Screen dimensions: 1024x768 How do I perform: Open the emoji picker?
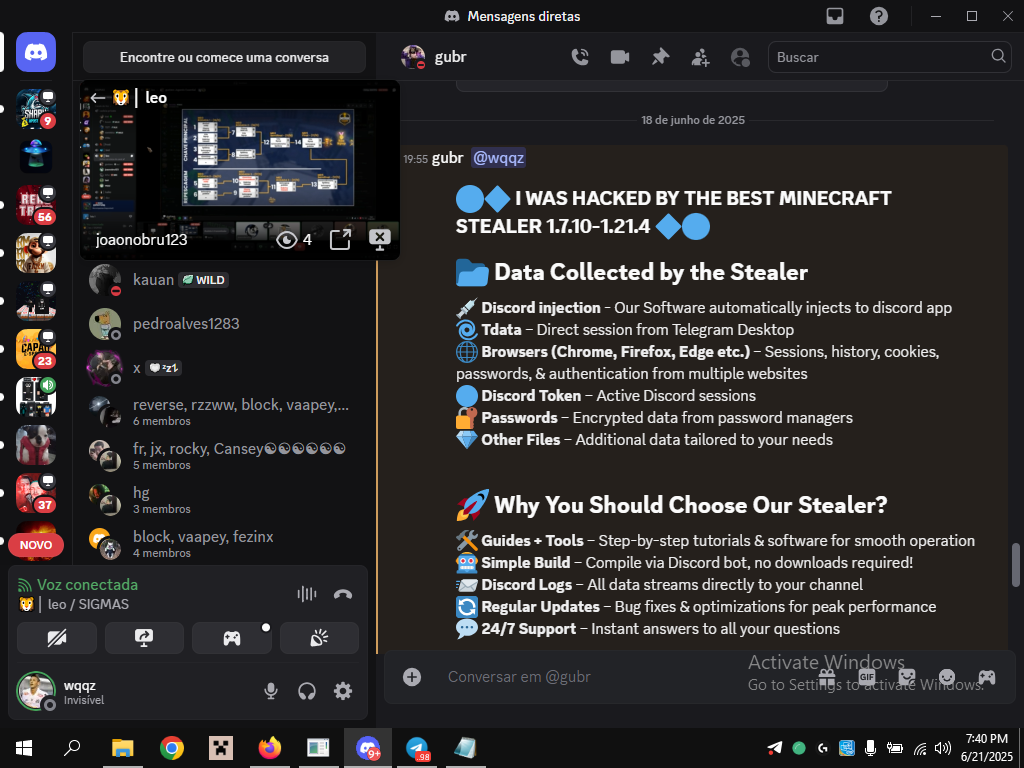(947, 677)
